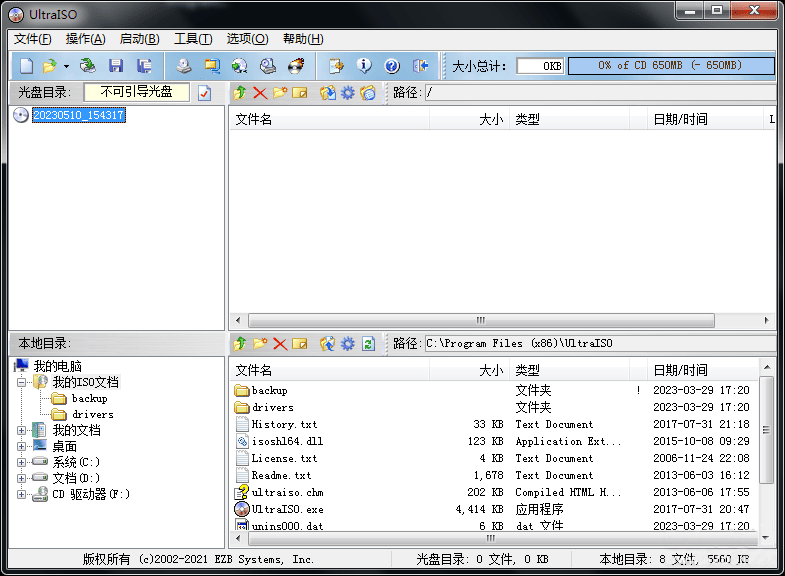Click the Open CD/DVD disc icon
Screen dimensions: 785x576
(88, 66)
